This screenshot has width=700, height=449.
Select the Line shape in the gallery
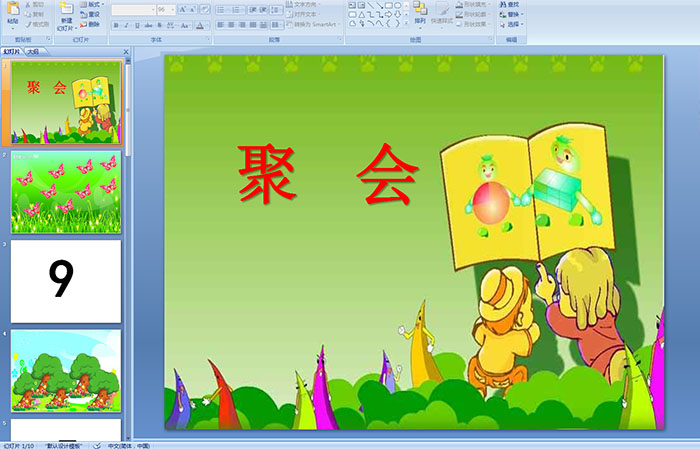370,5
